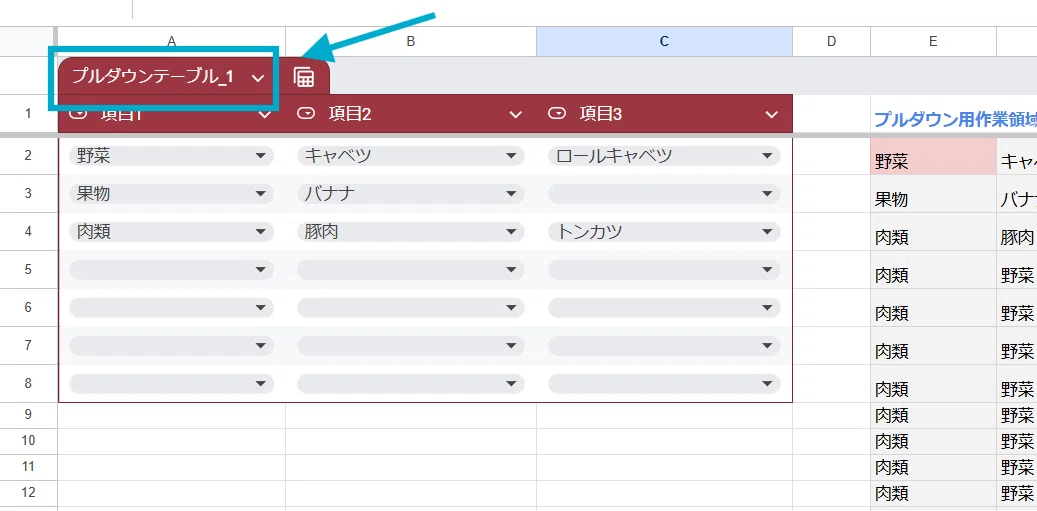Open the empty dropdown chip in cell A6
This screenshot has width=1037, height=511.
pyautogui.click(x=171, y=308)
